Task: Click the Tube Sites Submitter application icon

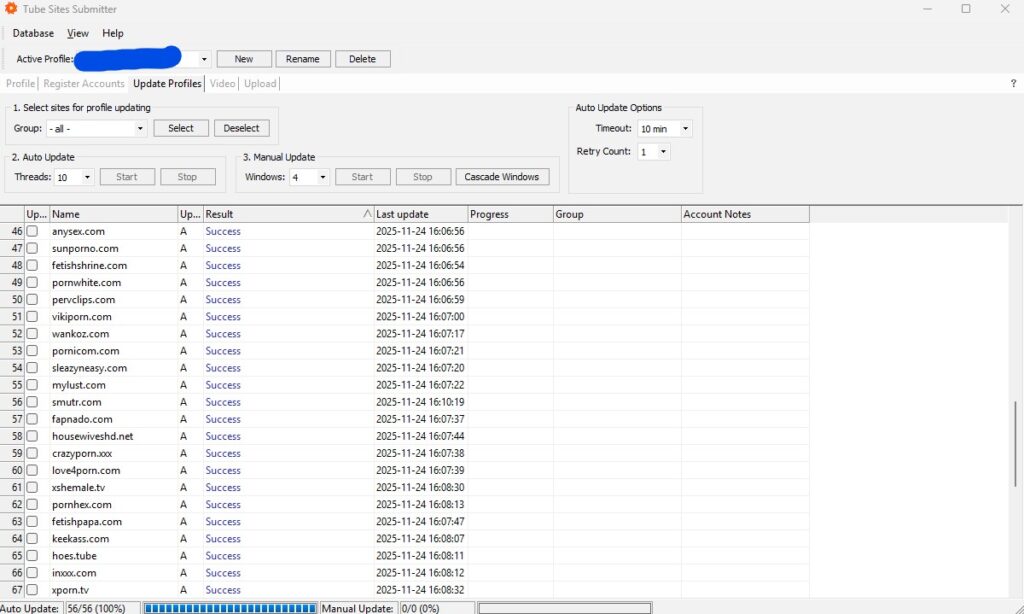Action: (x=10, y=9)
